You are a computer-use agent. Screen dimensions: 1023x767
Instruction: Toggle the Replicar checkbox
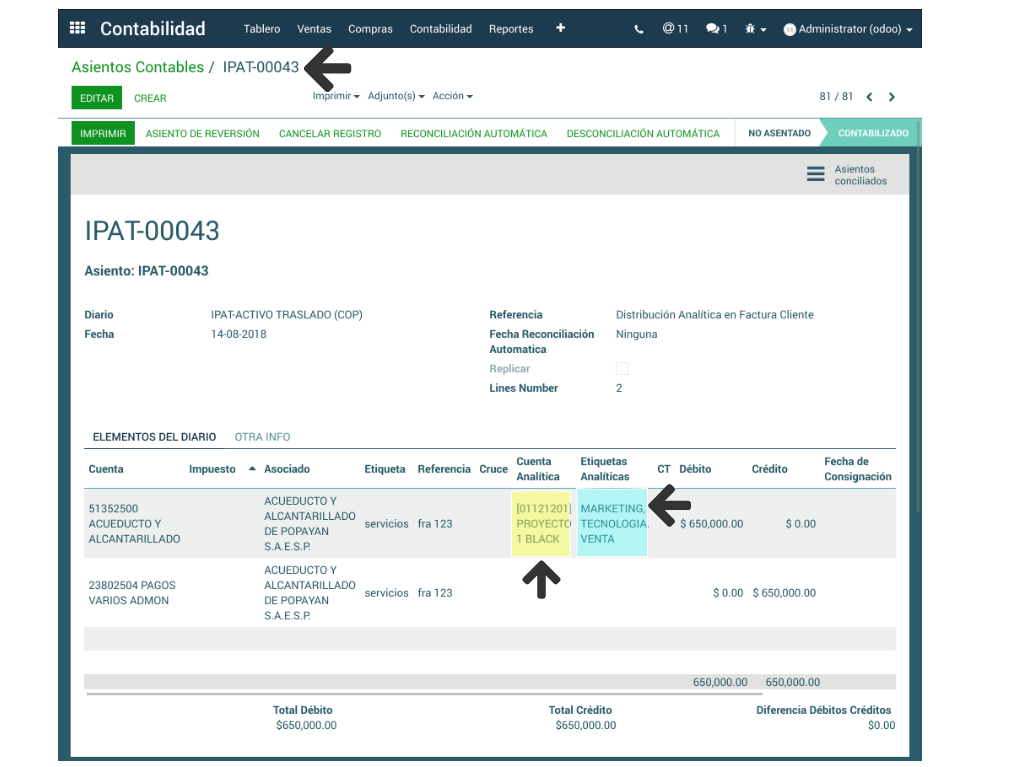click(x=622, y=369)
